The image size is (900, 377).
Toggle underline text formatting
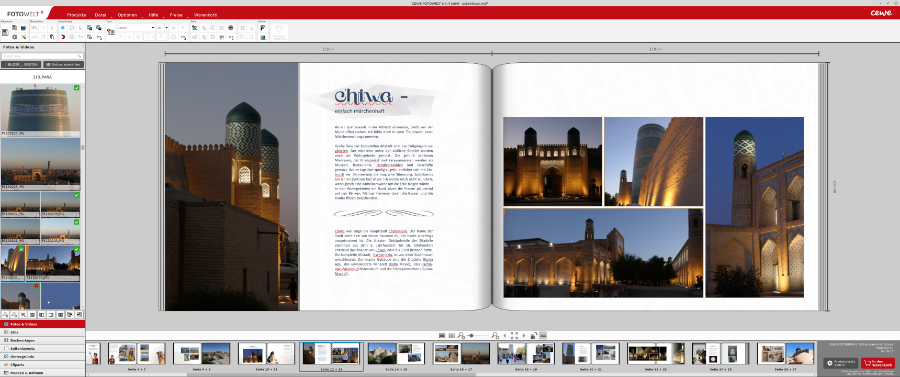coord(138,37)
